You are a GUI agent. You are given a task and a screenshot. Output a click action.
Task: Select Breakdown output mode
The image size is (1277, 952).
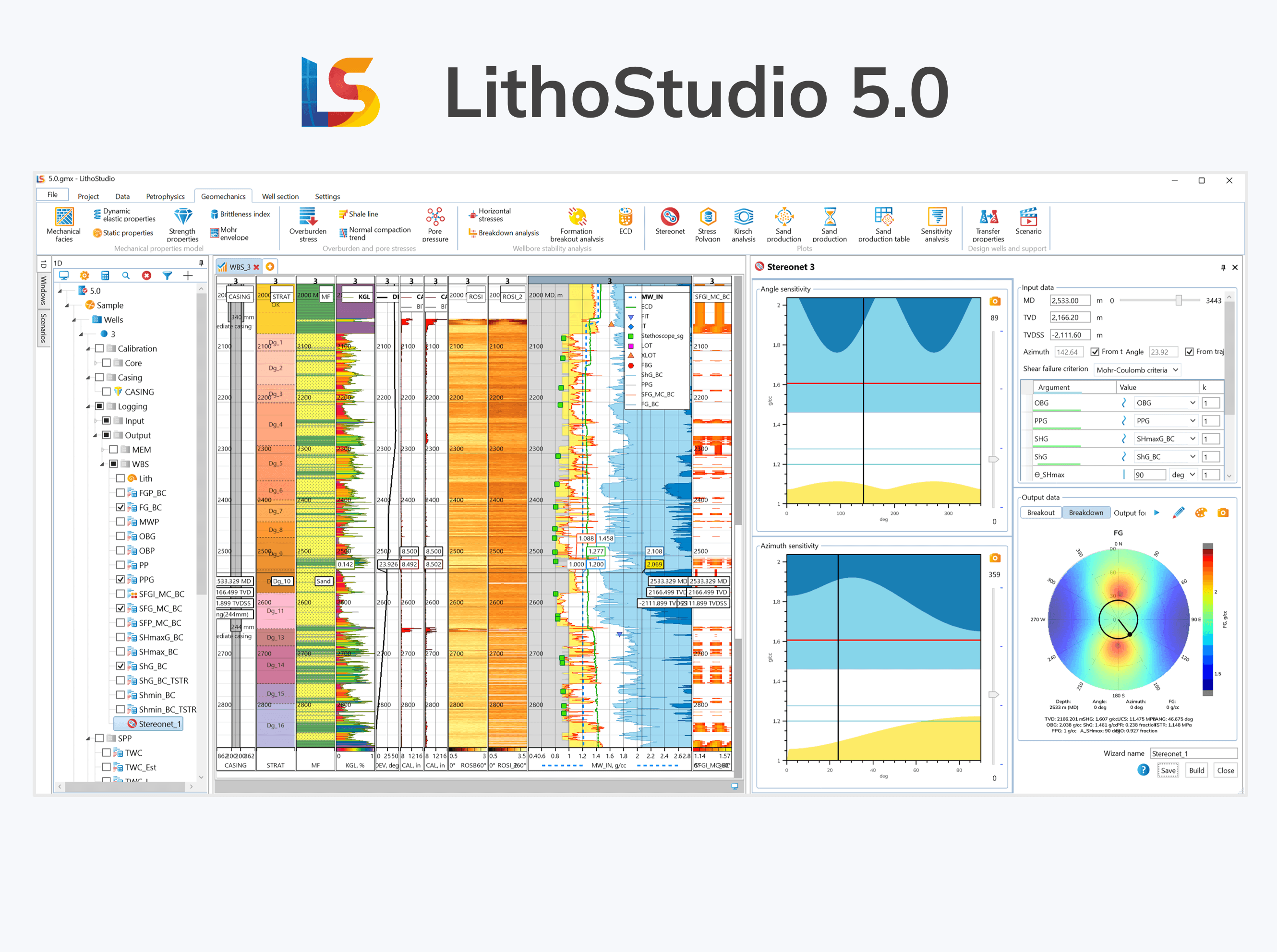click(1086, 513)
